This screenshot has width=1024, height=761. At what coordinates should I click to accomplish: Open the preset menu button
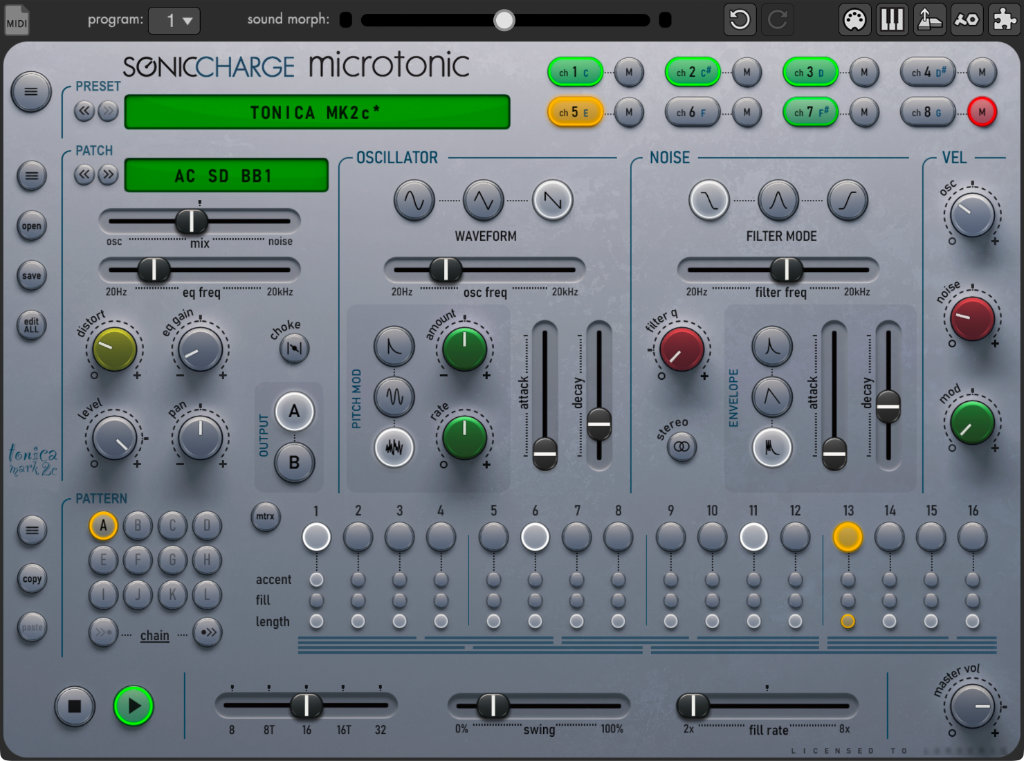pos(31,91)
